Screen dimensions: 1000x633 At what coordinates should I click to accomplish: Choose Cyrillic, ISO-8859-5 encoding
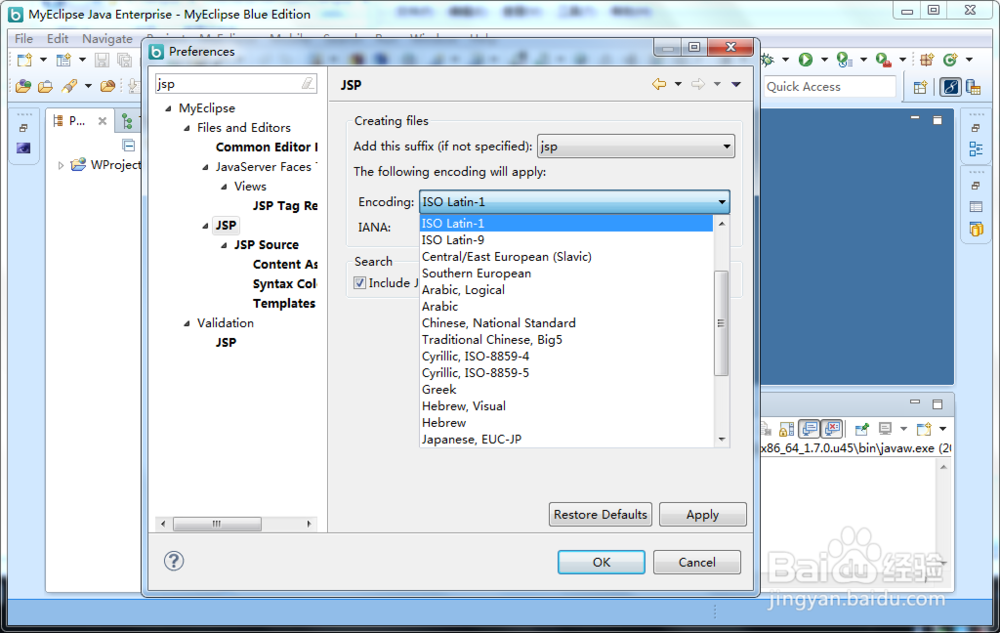[566, 373]
